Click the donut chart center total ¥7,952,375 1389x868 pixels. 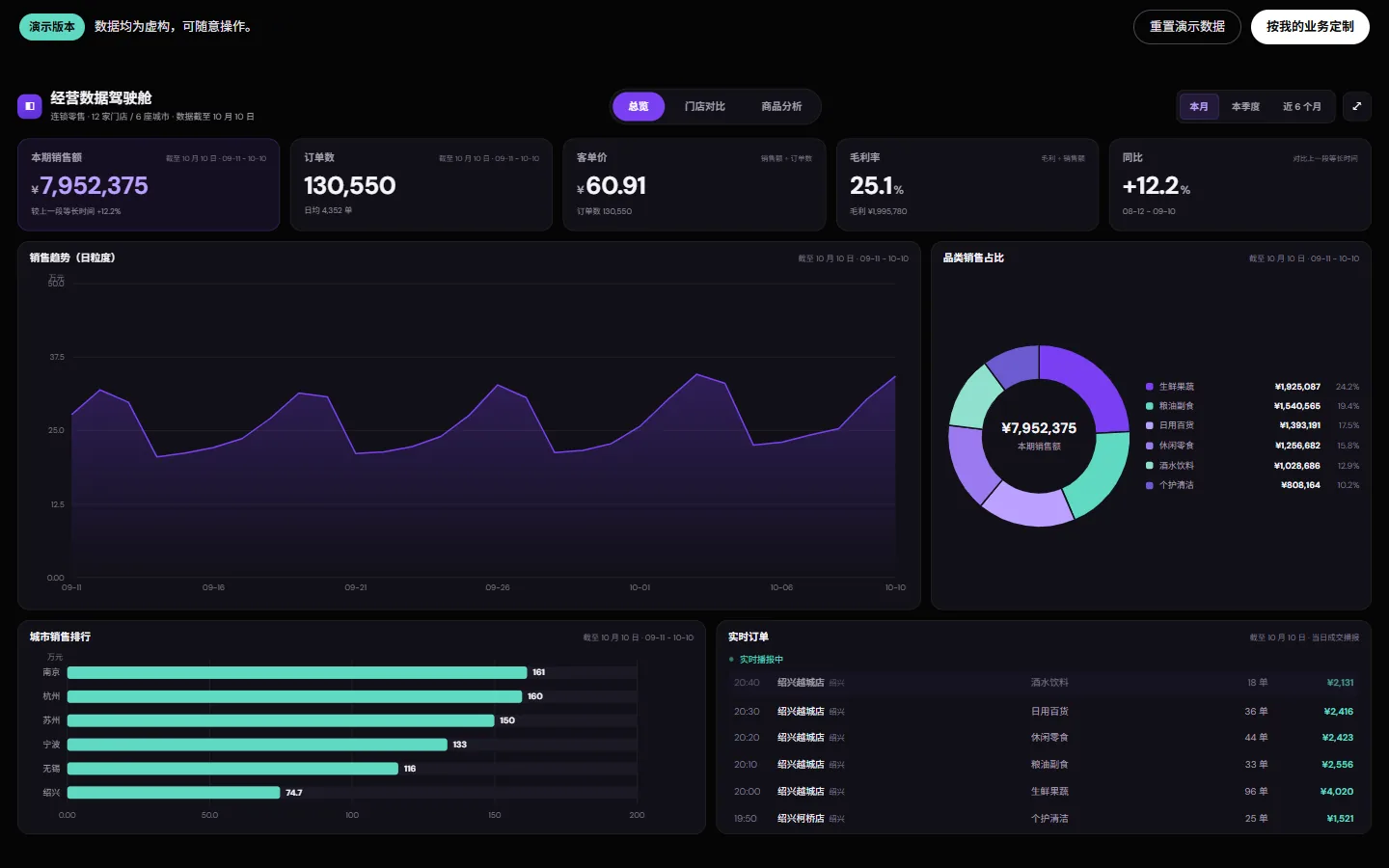(1039, 428)
